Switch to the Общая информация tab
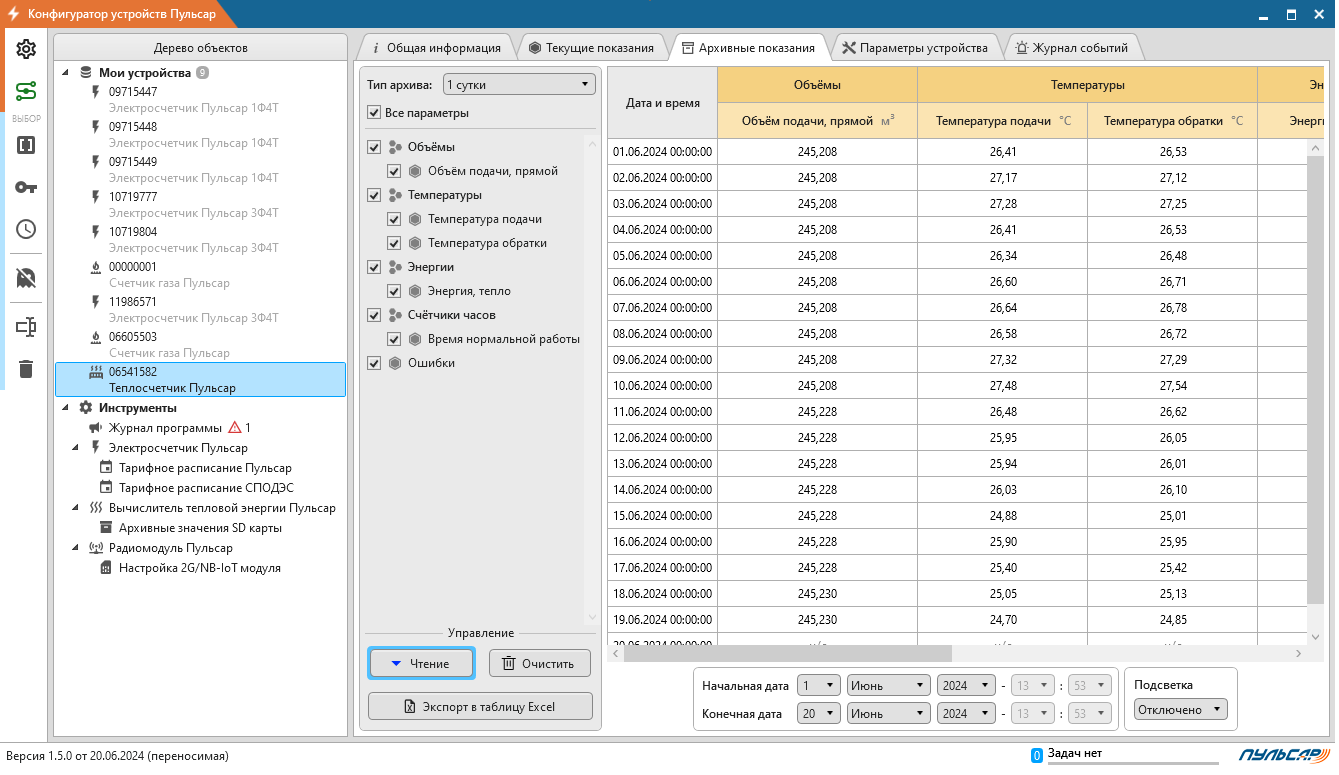The height and width of the screenshot is (775, 1339). [x=436, y=47]
